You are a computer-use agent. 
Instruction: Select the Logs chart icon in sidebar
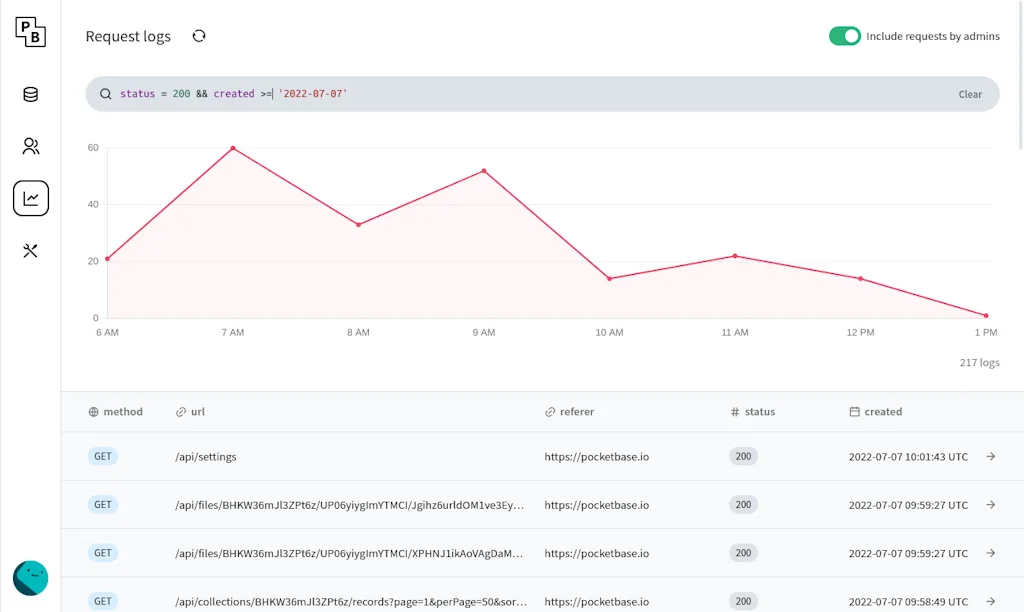[30, 198]
